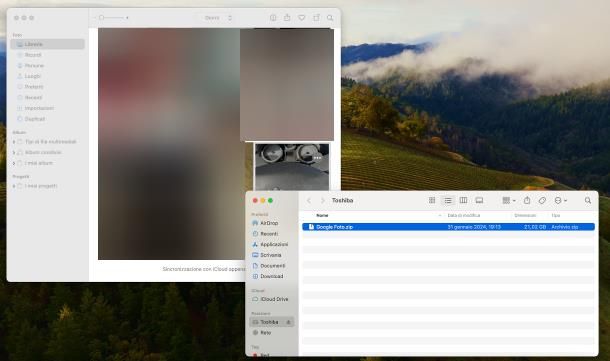Expand Tipi di file multimediali folder

coord(14,142)
